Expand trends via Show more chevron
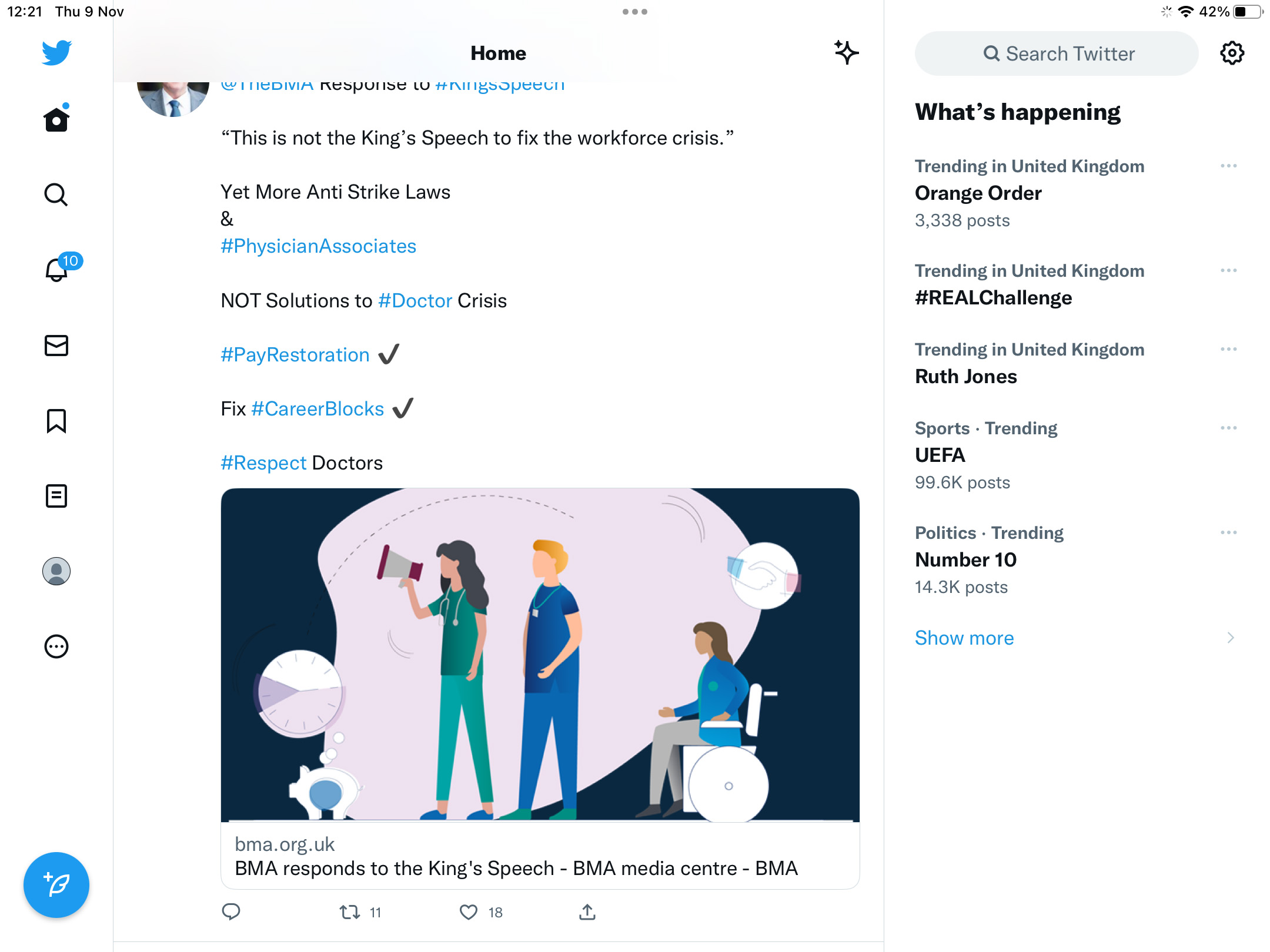 click(x=1231, y=638)
